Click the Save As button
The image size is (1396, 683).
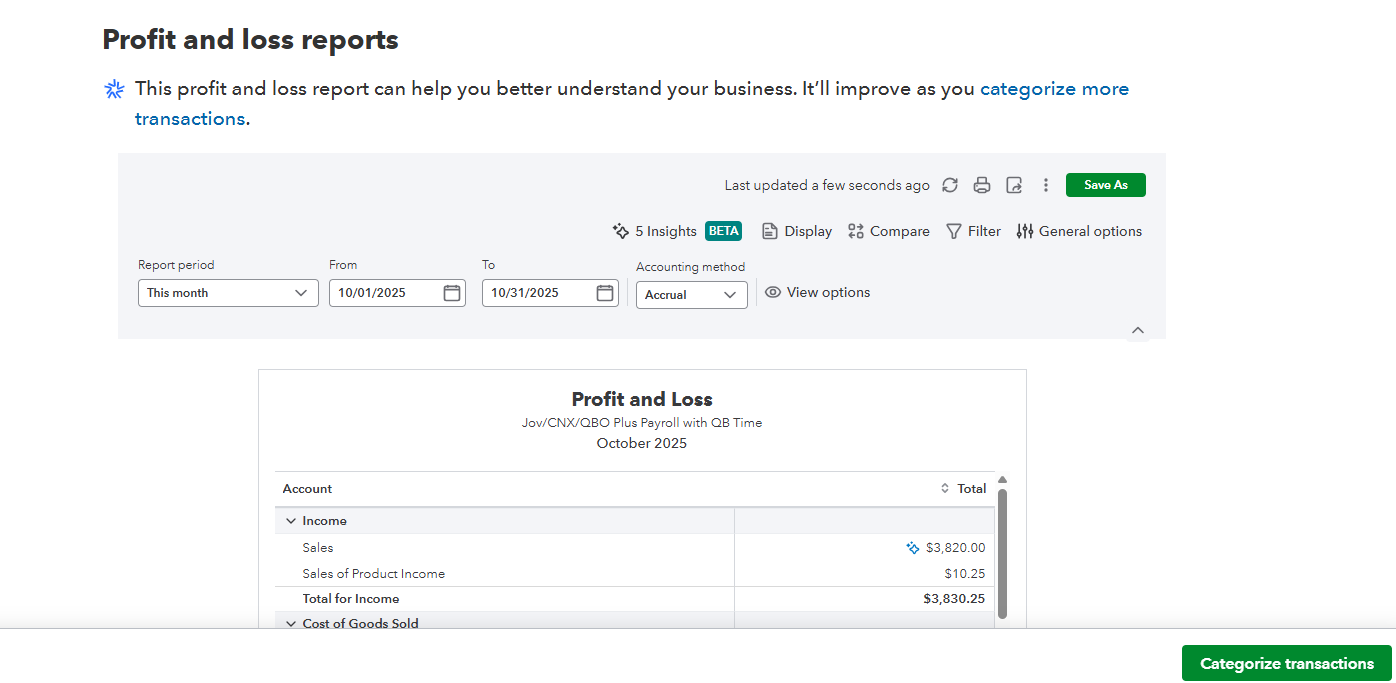1105,185
